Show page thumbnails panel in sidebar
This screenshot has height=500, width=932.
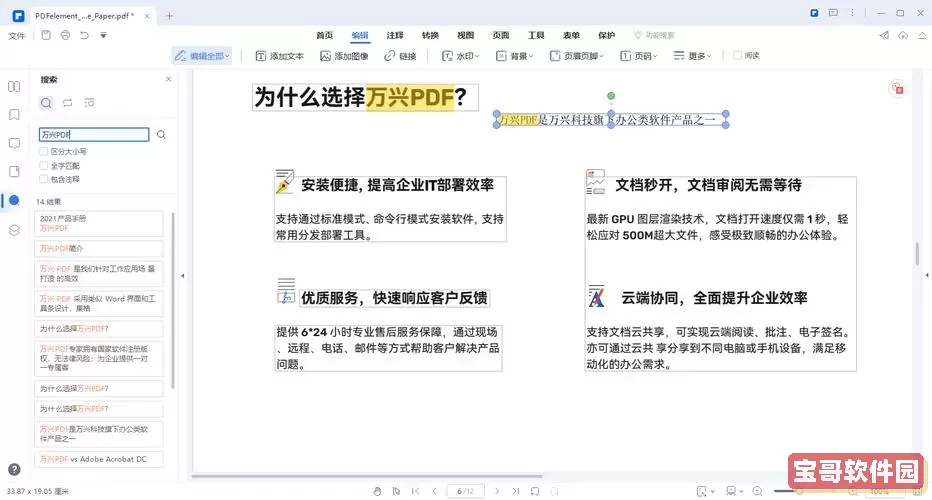14,87
